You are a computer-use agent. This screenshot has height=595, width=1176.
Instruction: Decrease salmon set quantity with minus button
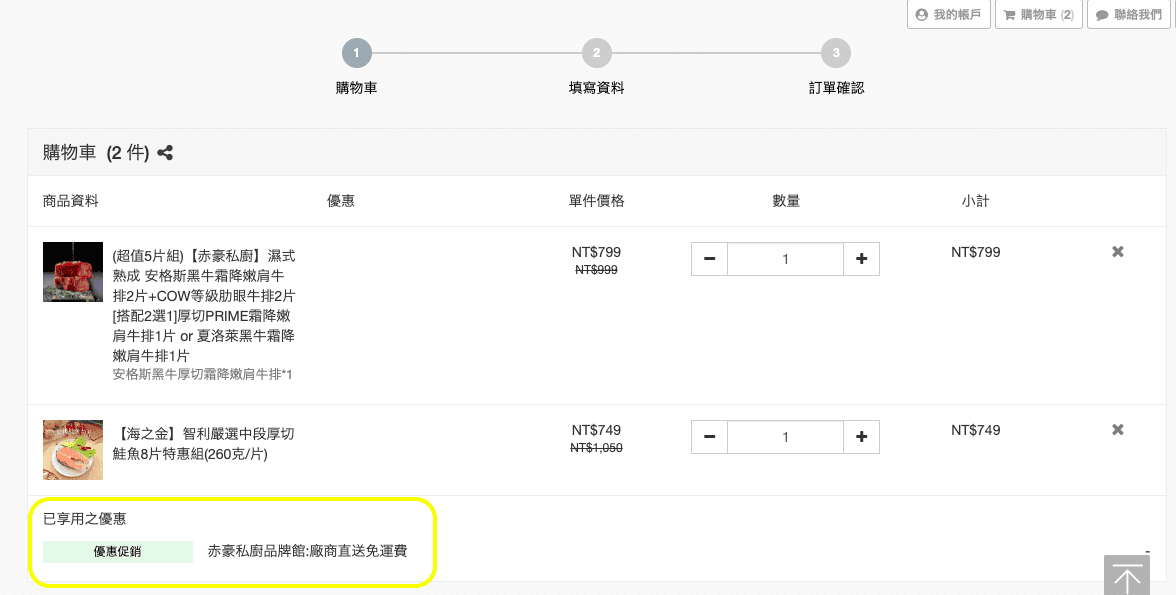[x=709, y=437]
